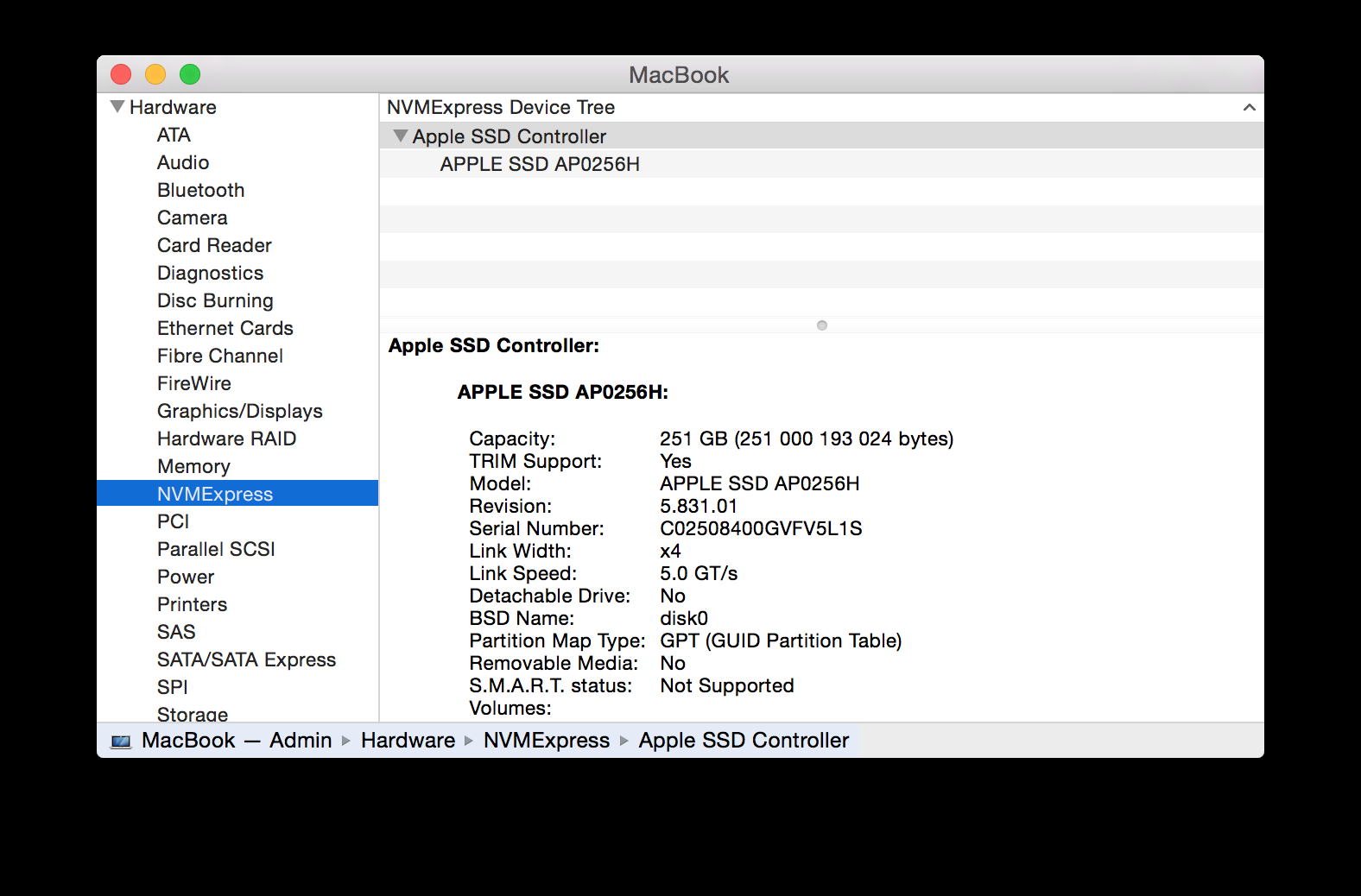The image size is (1361, 896).
Task: Select Hardware RAID in the sidebar
Action: (227, 439)
